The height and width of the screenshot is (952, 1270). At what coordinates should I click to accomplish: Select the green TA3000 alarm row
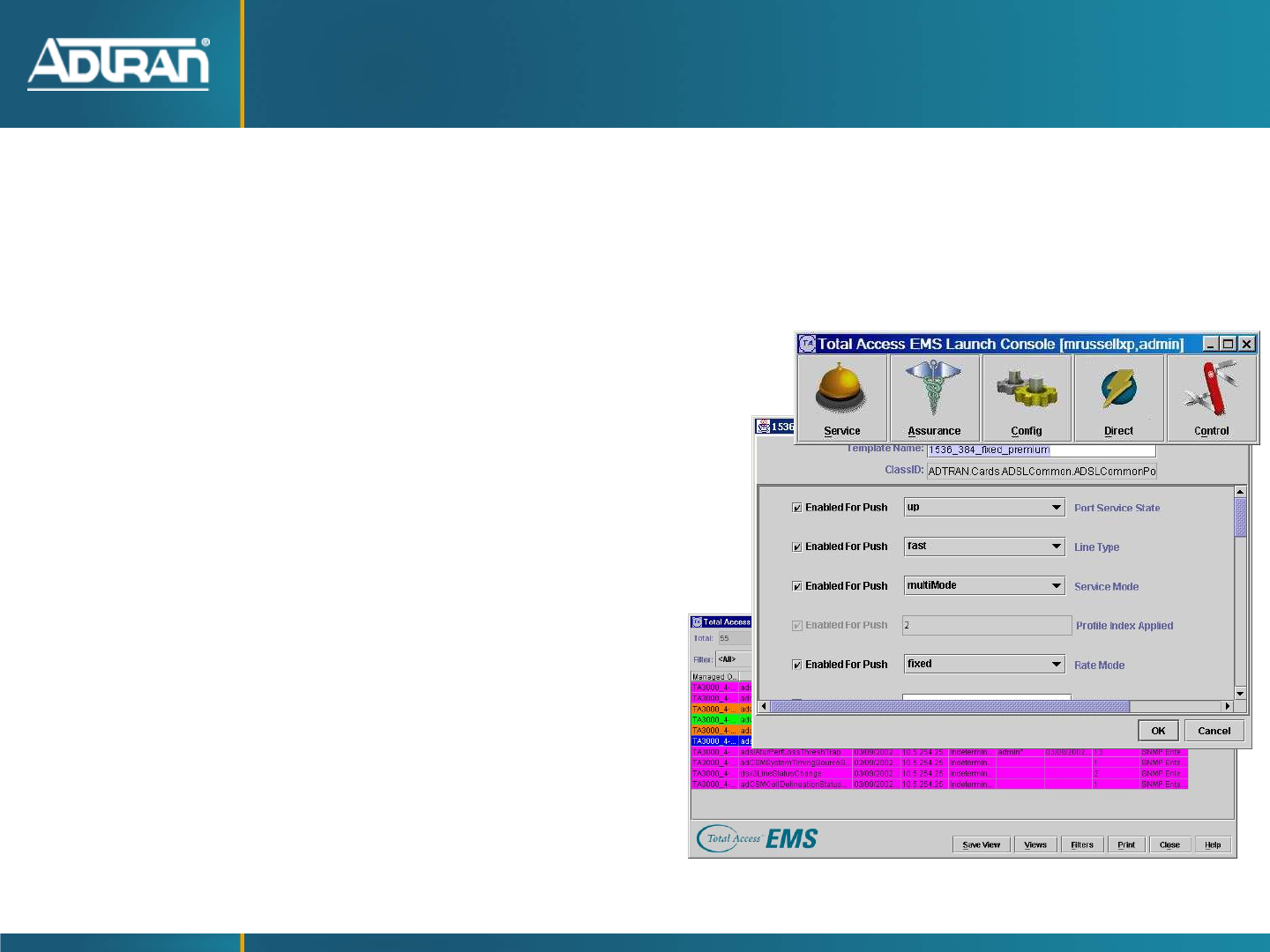tap(721, 719)
